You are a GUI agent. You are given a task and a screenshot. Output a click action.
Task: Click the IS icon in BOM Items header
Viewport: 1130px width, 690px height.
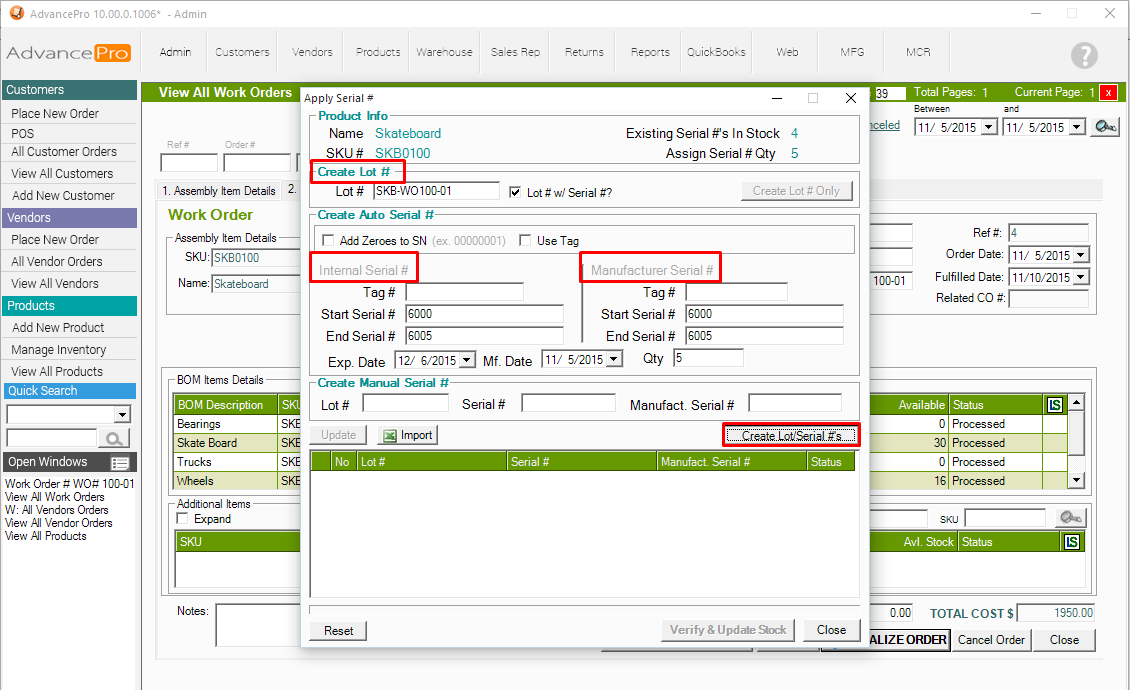tap(1054, 405)
